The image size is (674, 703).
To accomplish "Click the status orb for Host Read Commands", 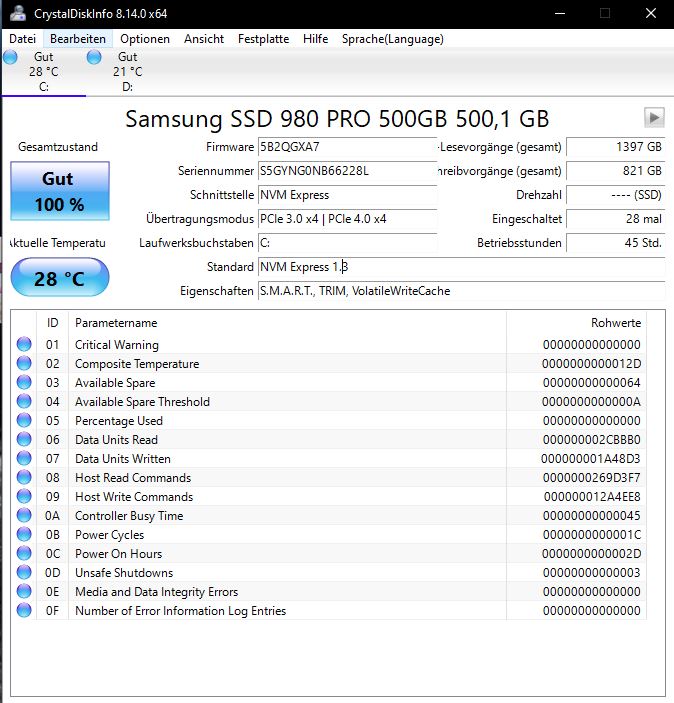I will (x=24, y=477).
